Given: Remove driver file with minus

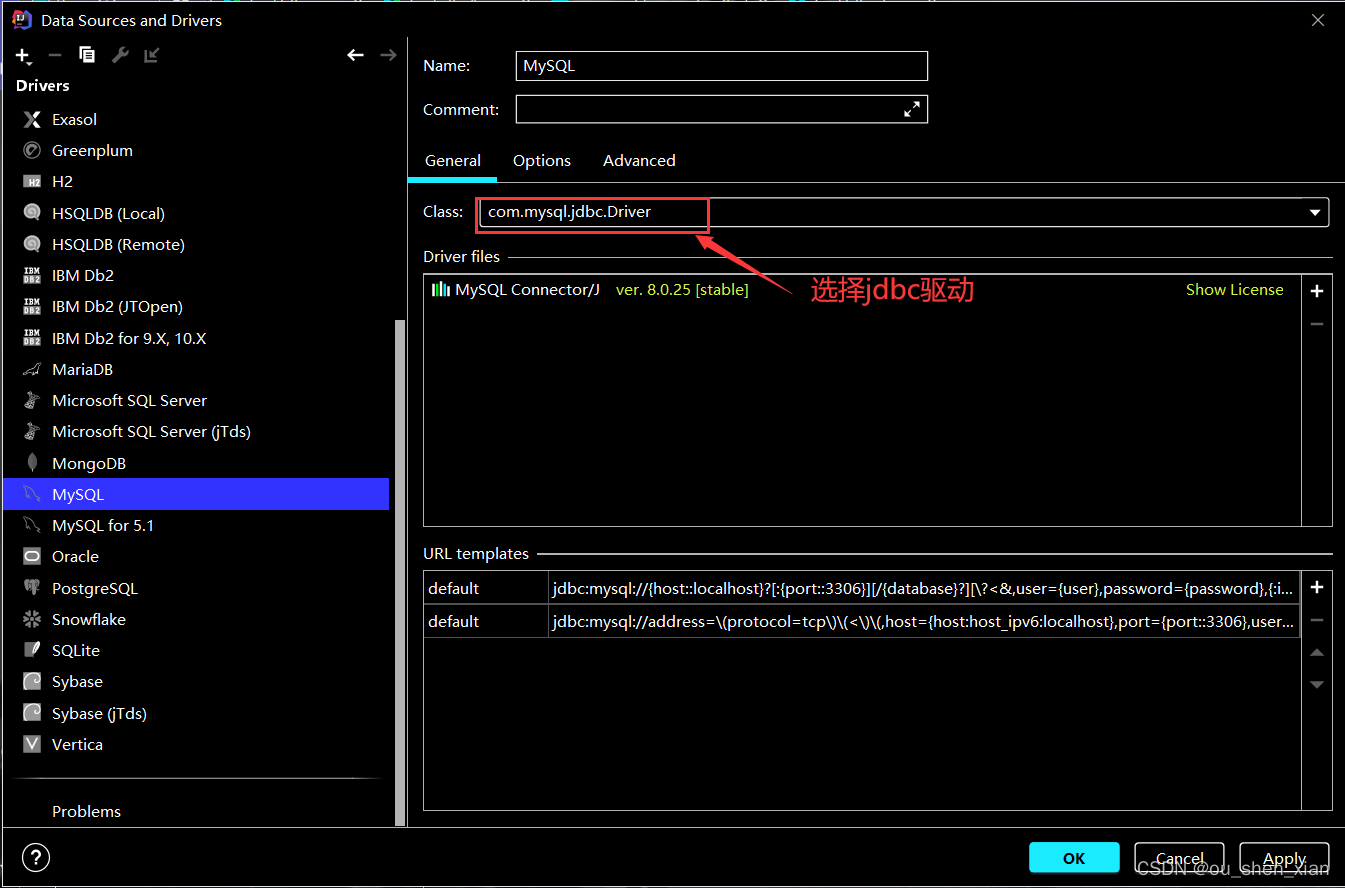Looking at the screenshot, I should [x=1317, y=324].
